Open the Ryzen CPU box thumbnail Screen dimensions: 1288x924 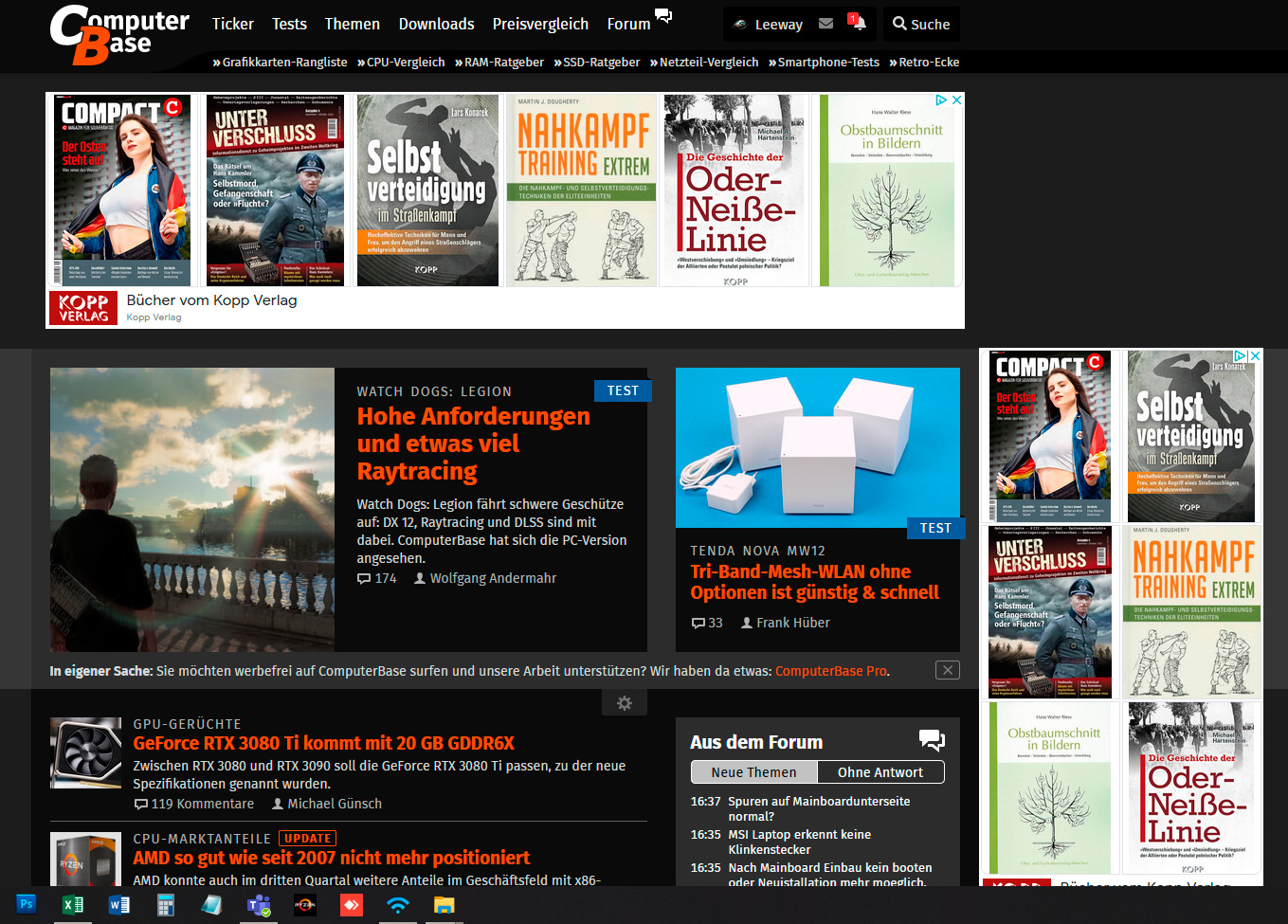pos(85,859)
